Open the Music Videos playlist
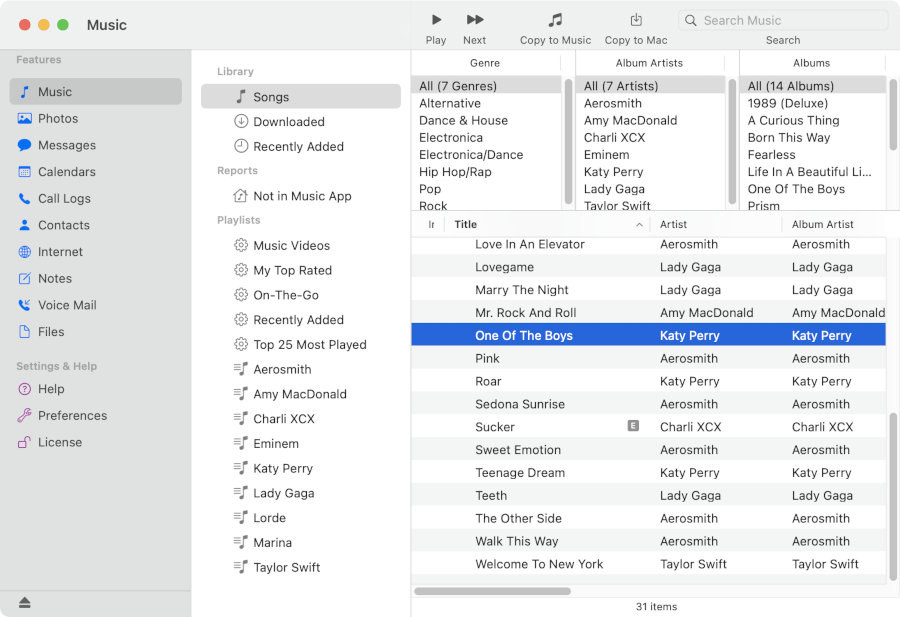The width and height of the screenshot is (900, 617). coord(301,246)
